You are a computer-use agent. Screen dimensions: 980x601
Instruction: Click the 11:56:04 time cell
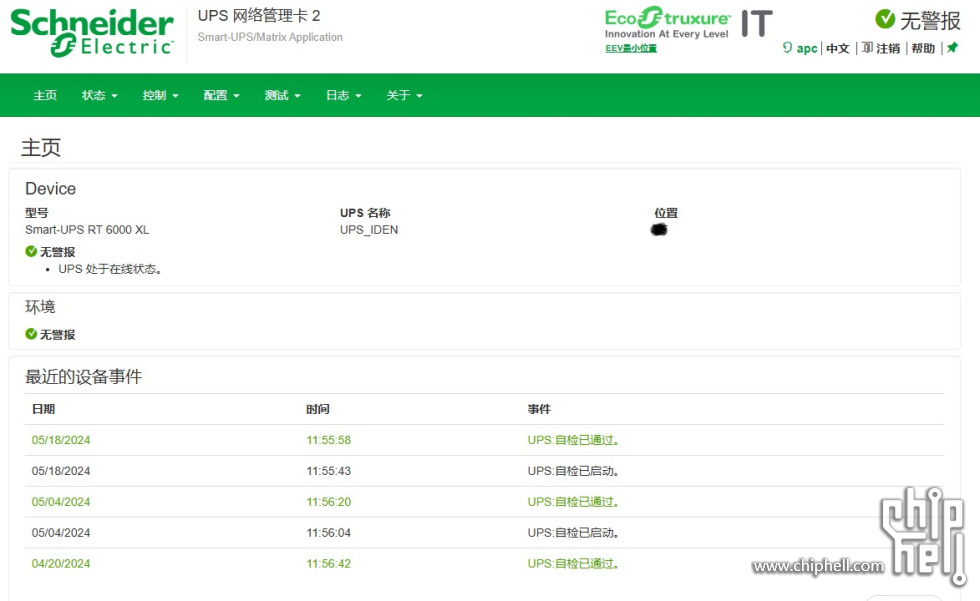[x=329, y=532]
